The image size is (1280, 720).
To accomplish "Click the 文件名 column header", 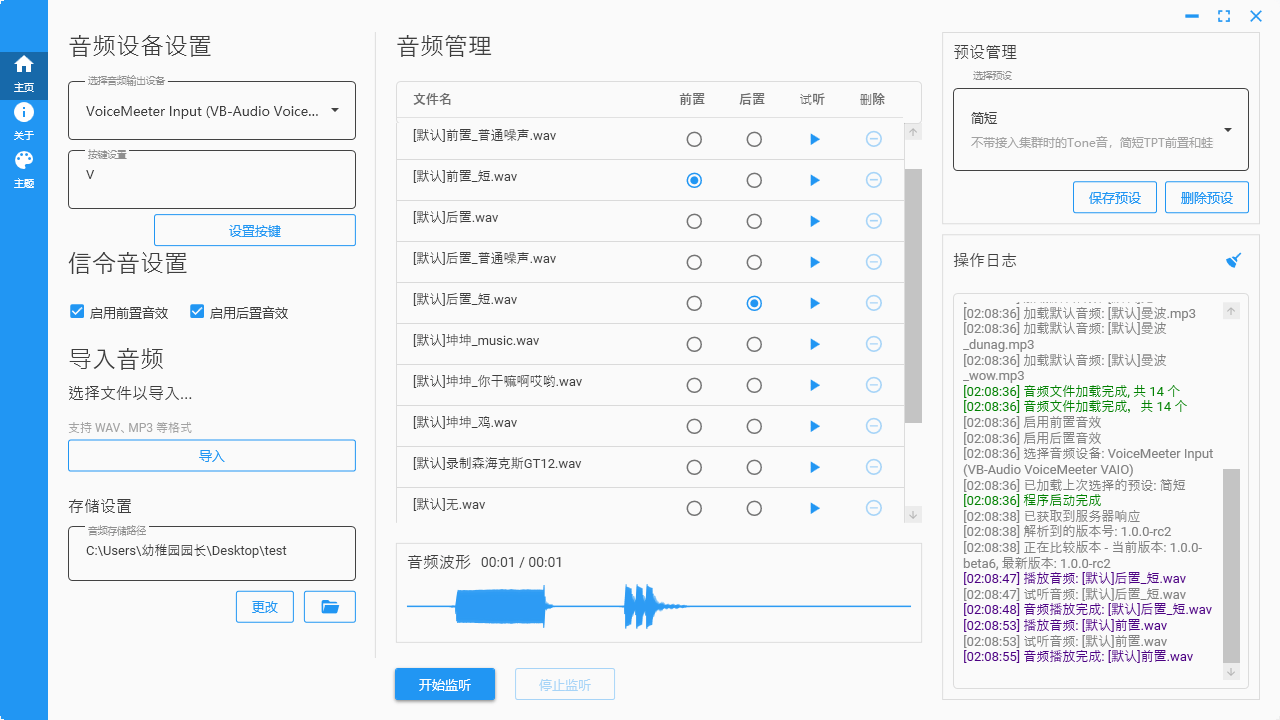I will [x=432, y=99].
